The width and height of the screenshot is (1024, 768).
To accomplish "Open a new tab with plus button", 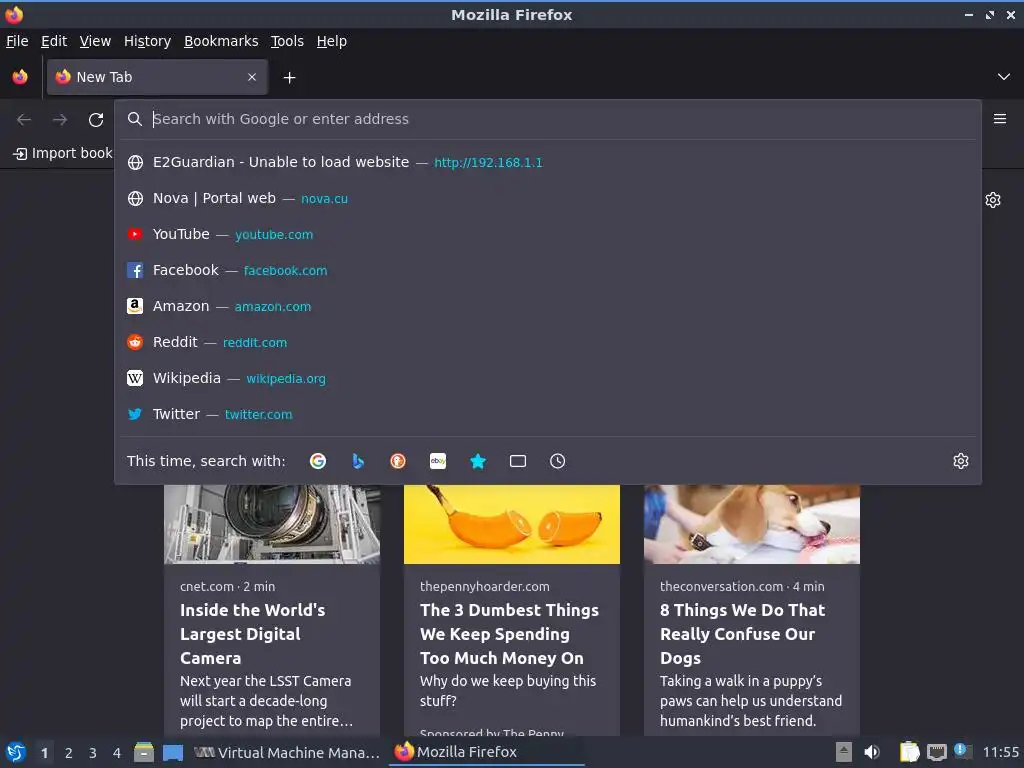I will tap(289, 78).
